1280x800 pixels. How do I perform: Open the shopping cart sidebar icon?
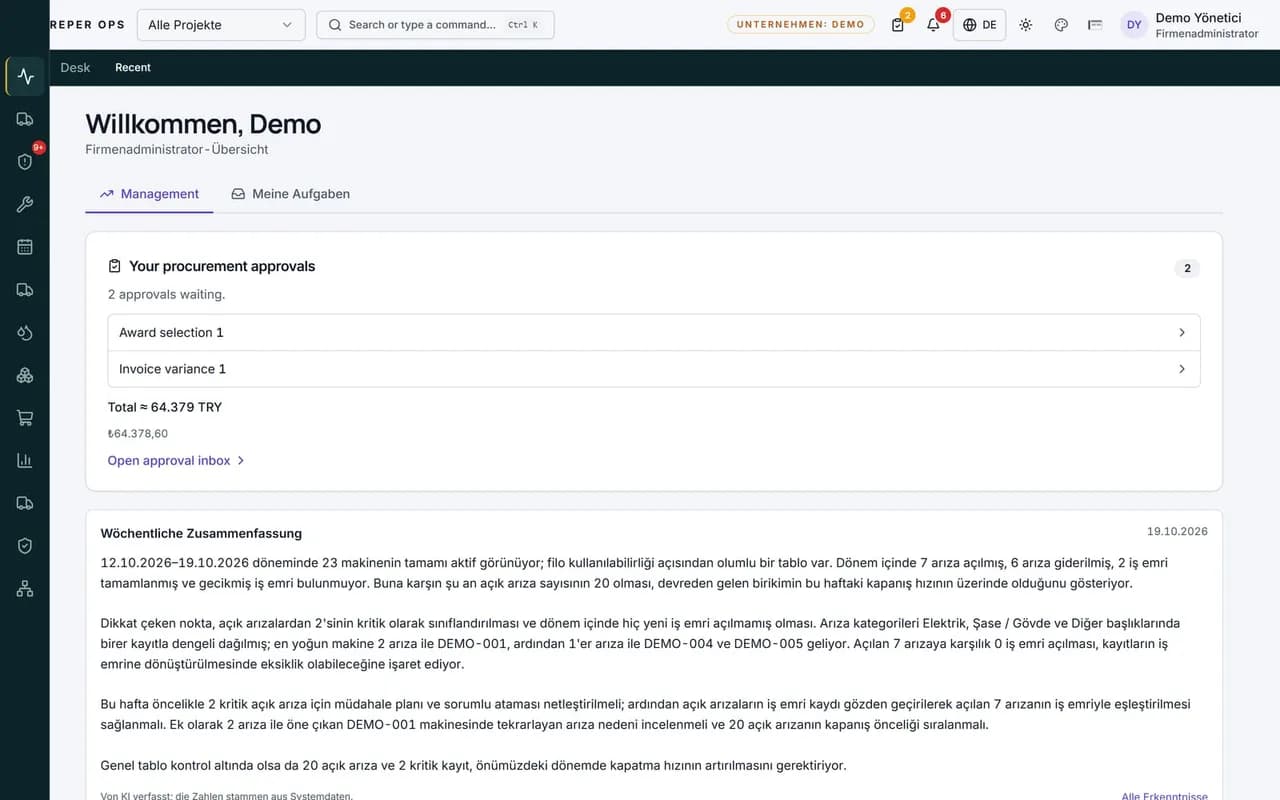point(25,418)
